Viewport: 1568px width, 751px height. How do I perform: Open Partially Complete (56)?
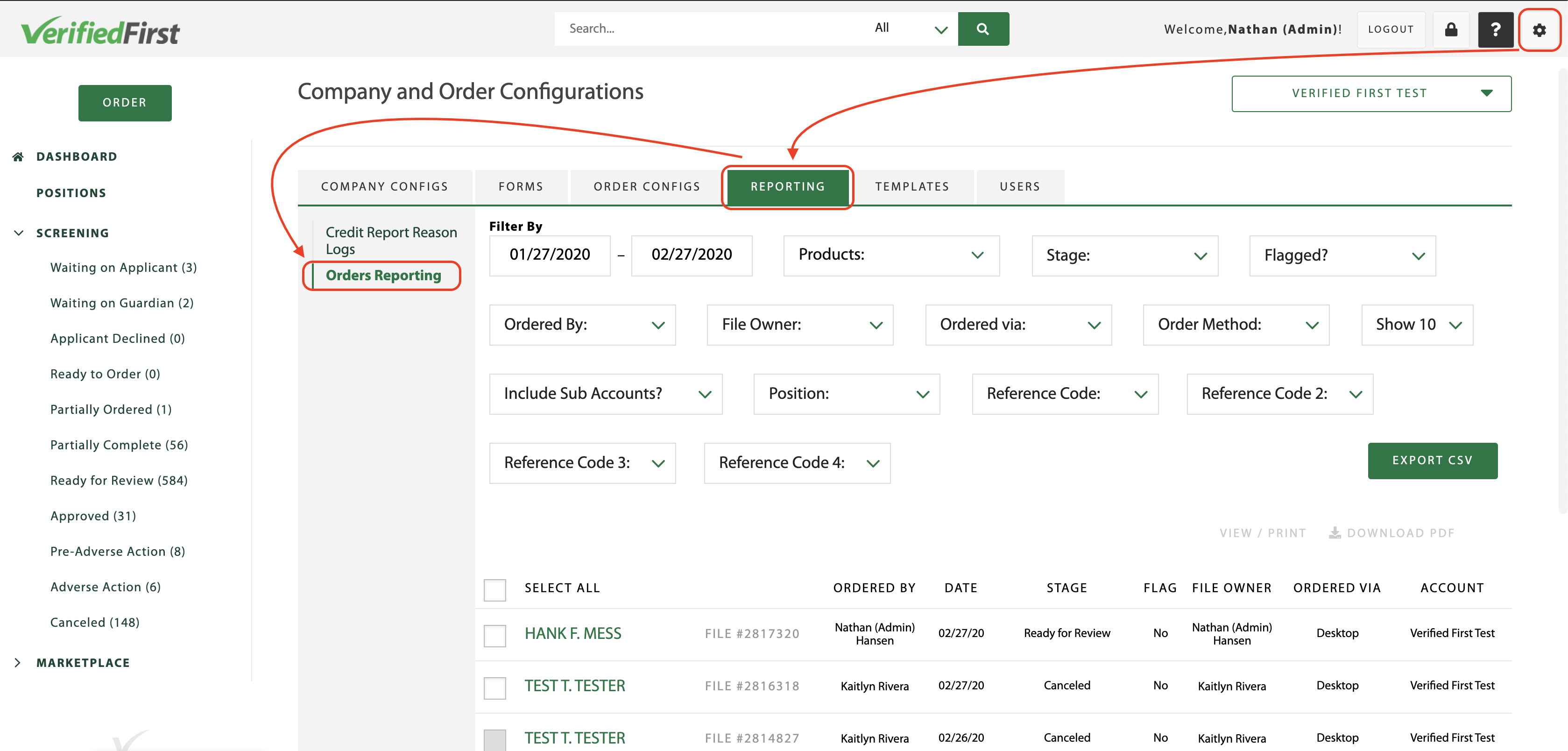click(x=120, y=445)
